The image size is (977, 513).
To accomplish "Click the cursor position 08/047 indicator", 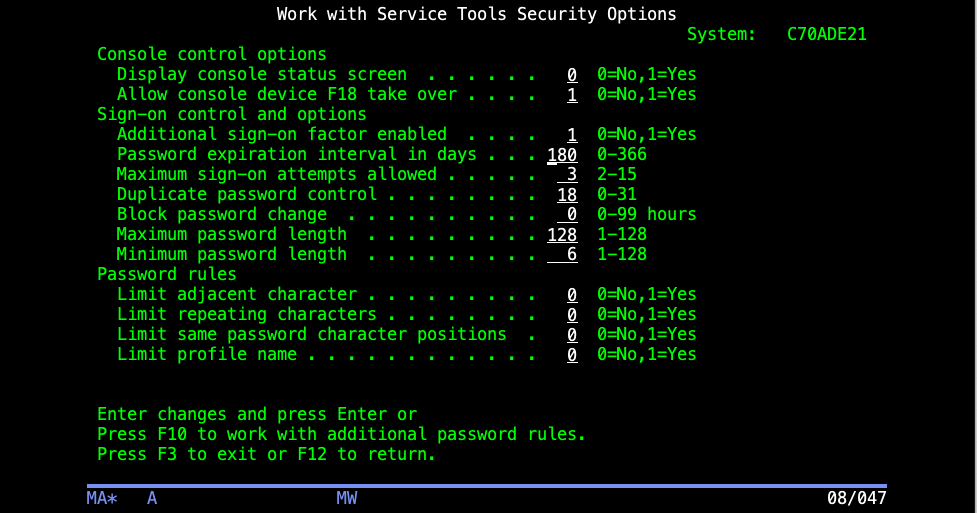I will click(x=856, y=498).
